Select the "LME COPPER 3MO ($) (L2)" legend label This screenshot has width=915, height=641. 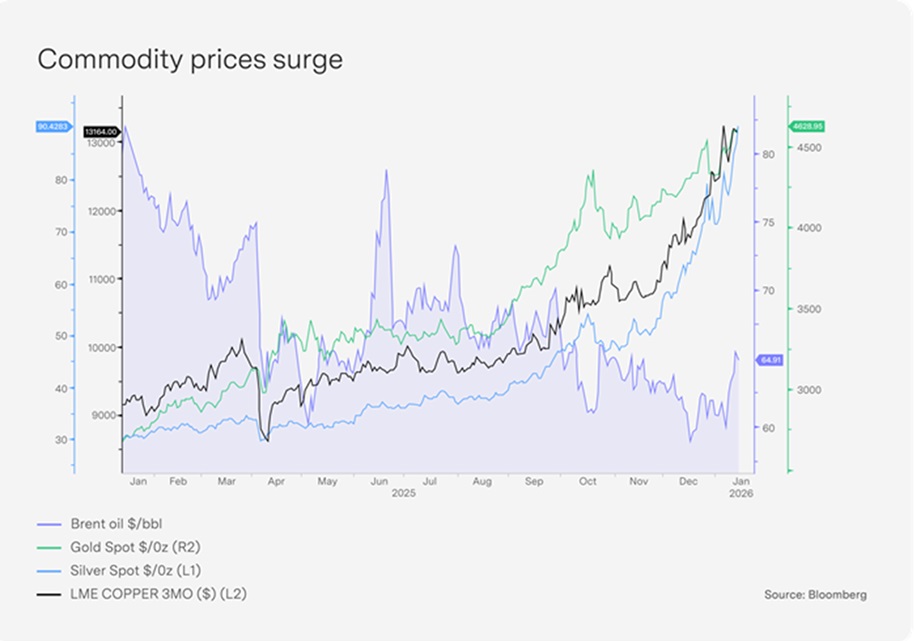pos(159,594)
